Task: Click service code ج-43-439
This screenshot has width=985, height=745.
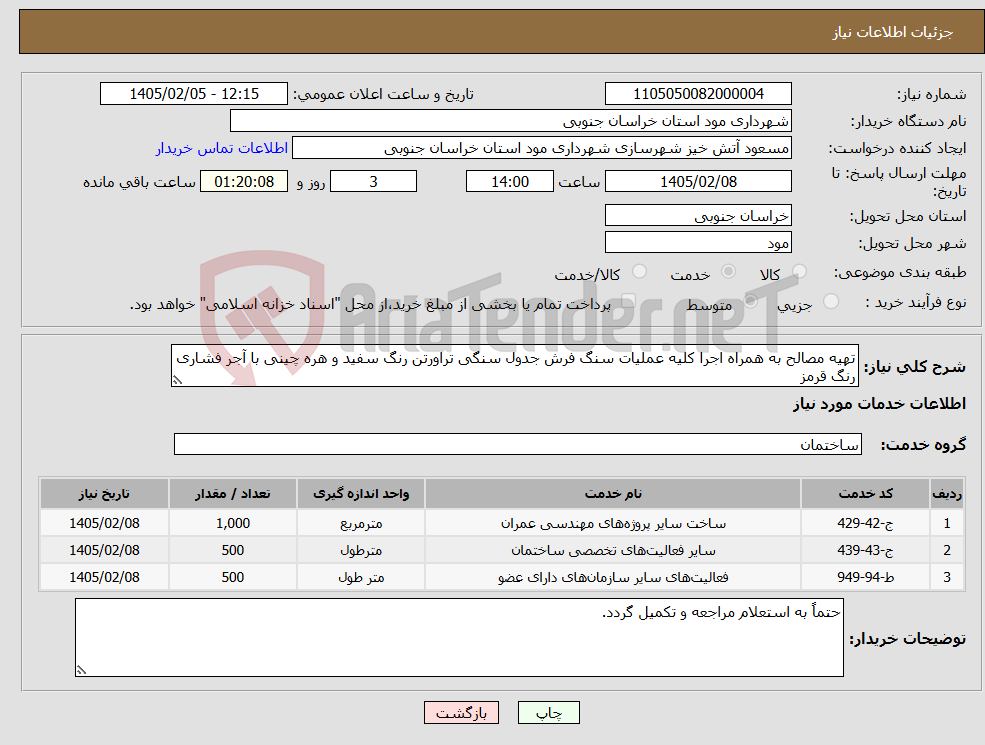Action: (865, 550)
